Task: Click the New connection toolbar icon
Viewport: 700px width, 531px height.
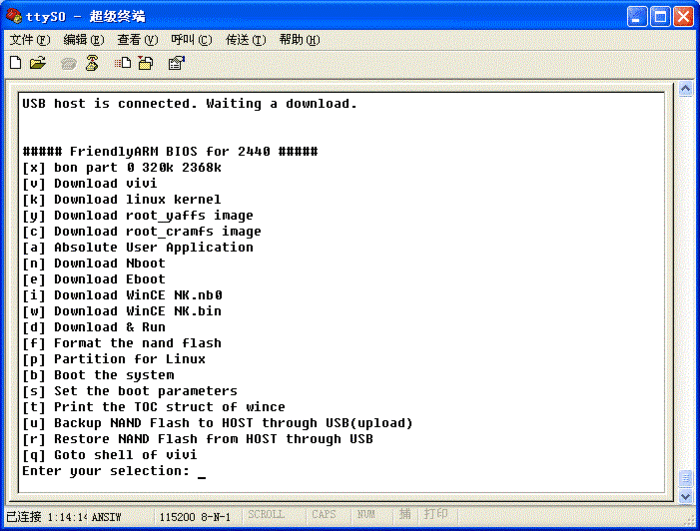Action: click(x=16, y=63)
